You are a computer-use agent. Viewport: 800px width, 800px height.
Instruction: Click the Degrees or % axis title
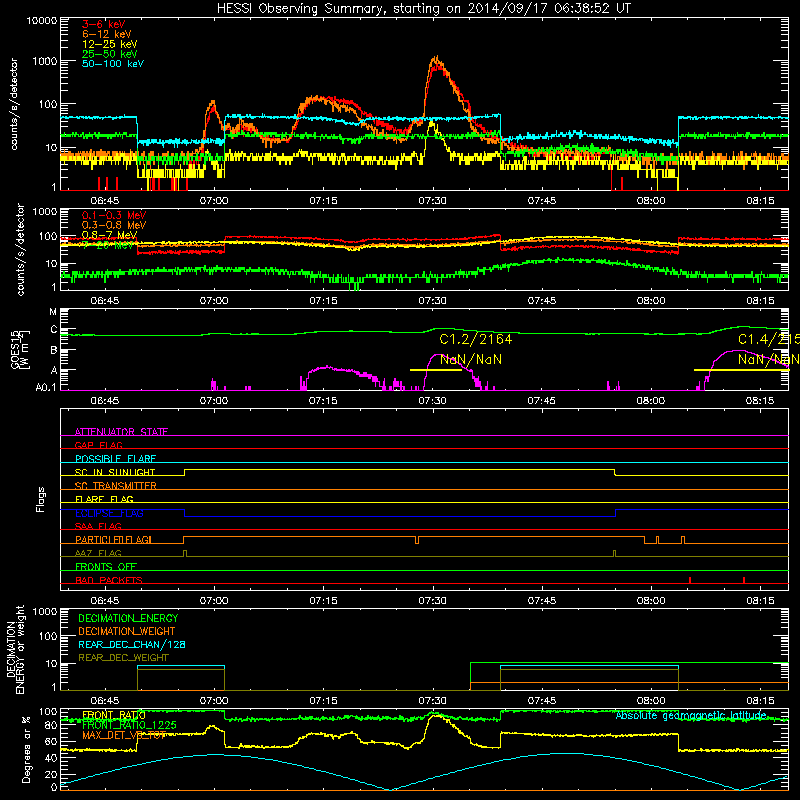[x=26, y=749]
